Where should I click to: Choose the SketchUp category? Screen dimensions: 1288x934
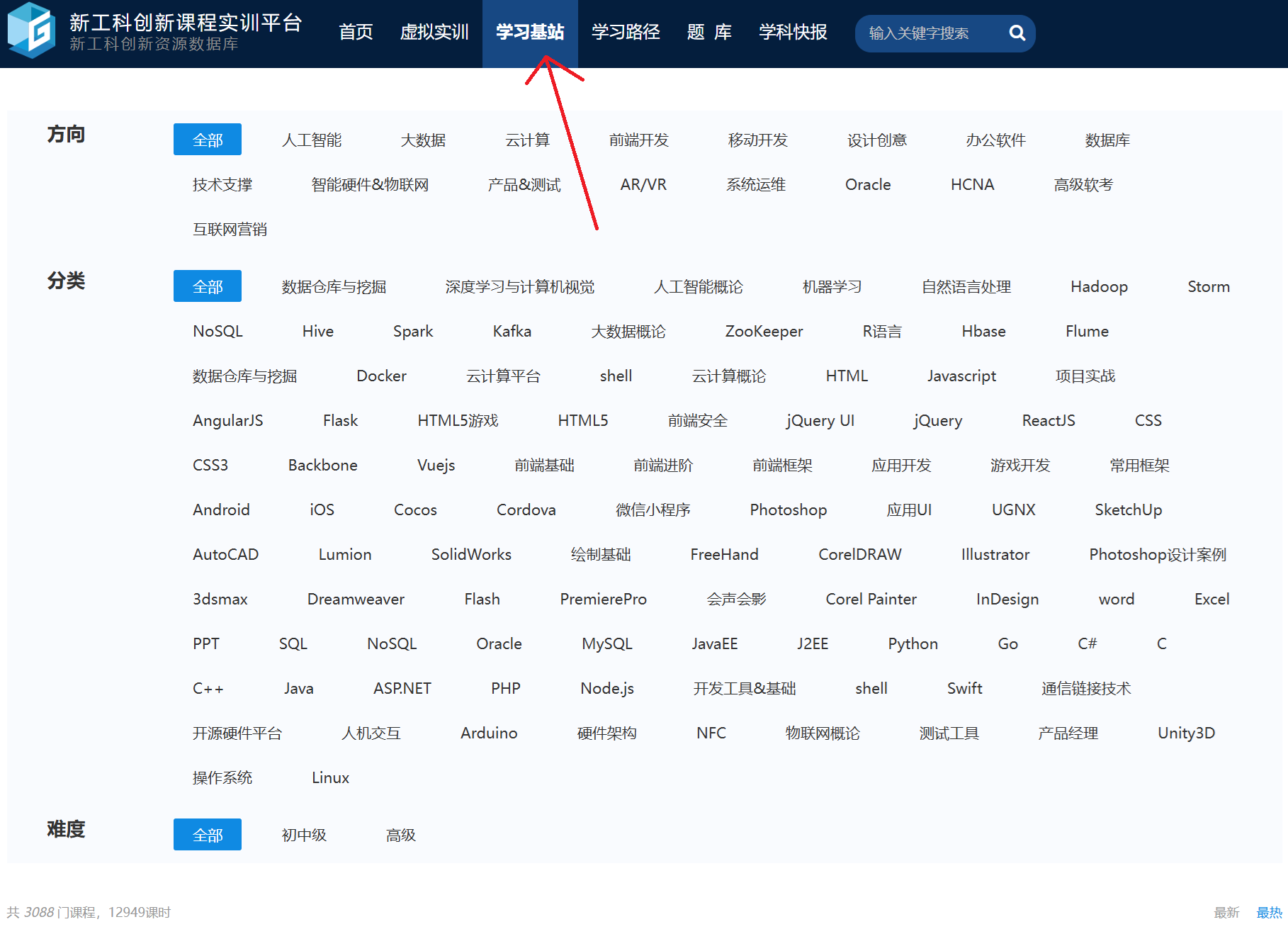coord(1128,510)
